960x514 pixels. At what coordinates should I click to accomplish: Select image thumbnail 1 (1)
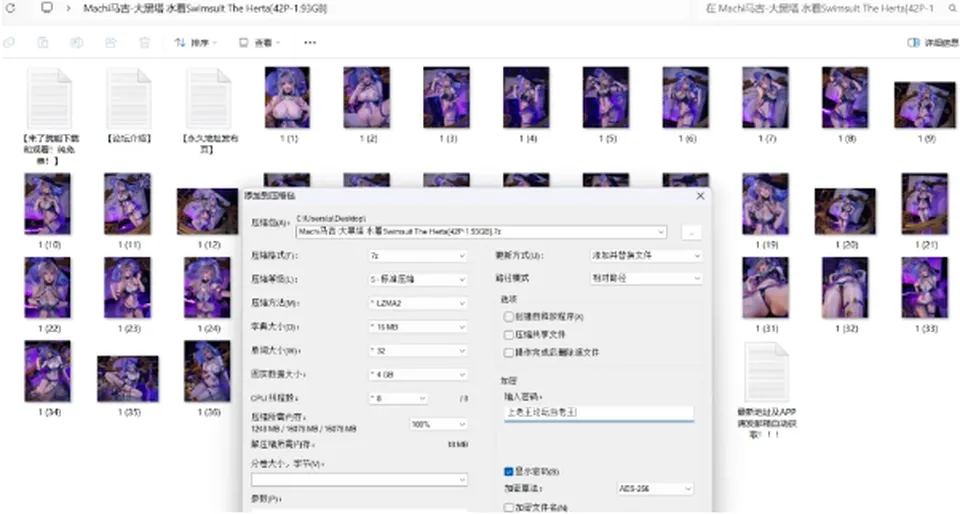click(x=288, y=98)
